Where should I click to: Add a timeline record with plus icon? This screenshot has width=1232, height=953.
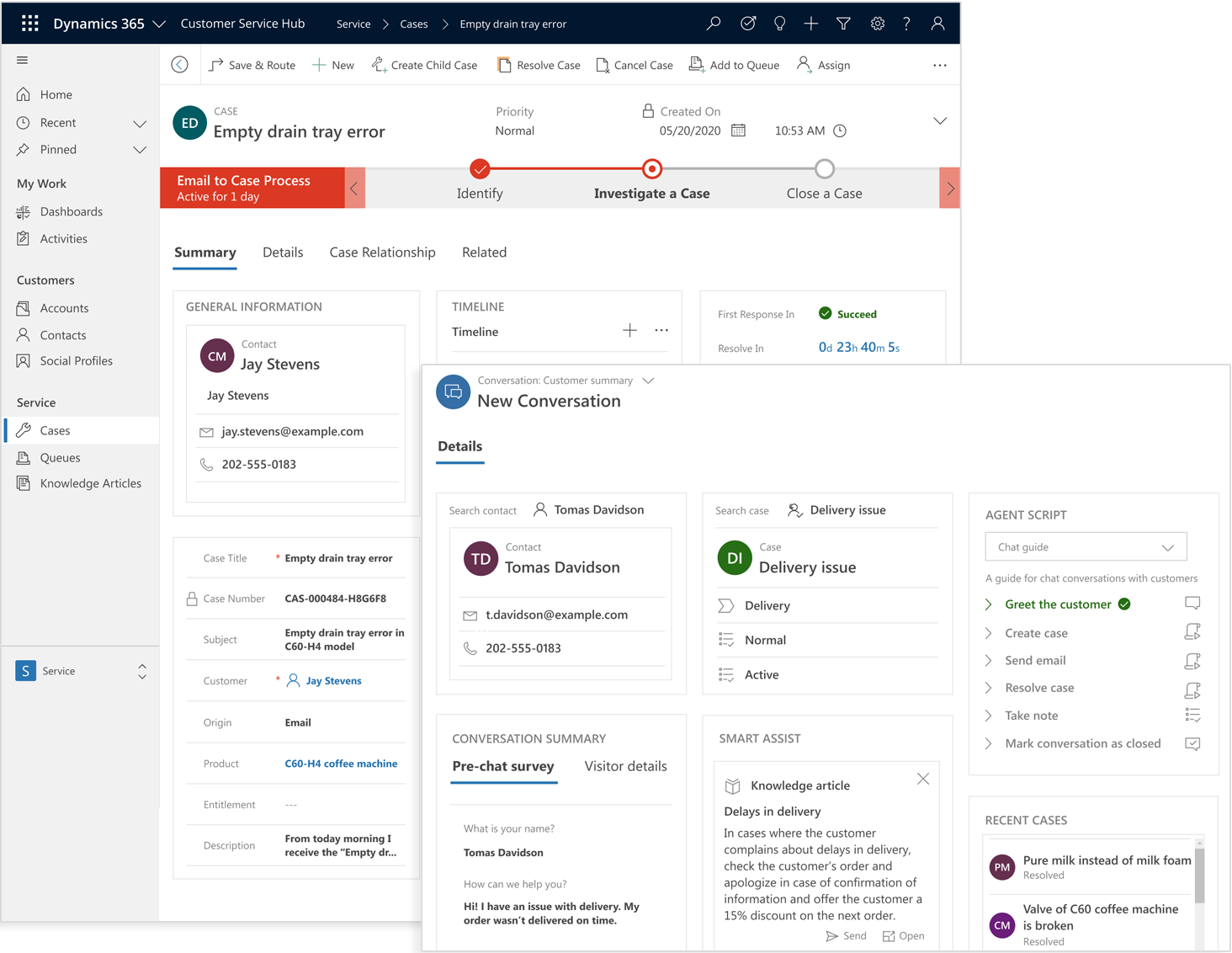pos(629,331)
